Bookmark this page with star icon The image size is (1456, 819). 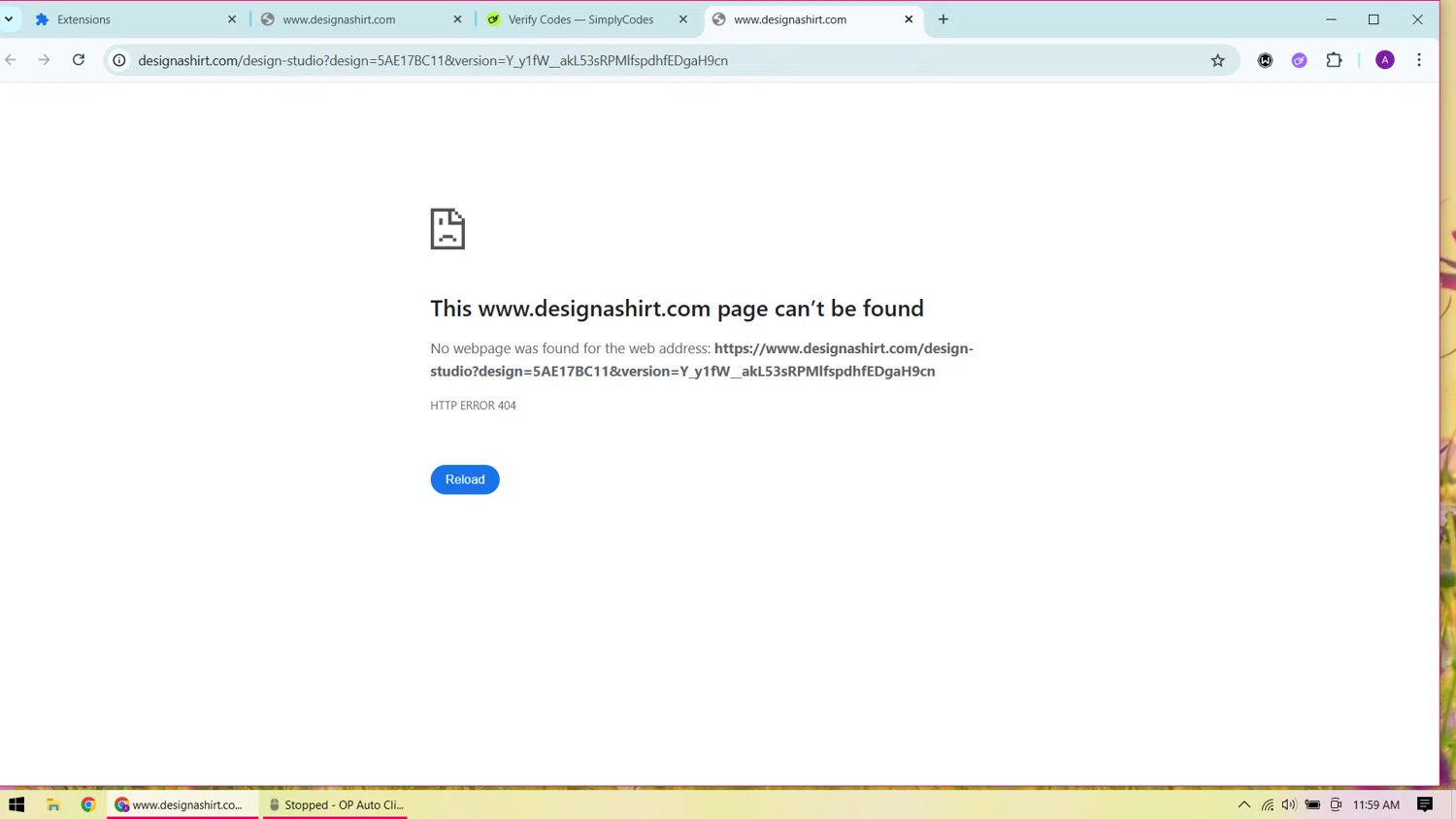click(1218, 60)
